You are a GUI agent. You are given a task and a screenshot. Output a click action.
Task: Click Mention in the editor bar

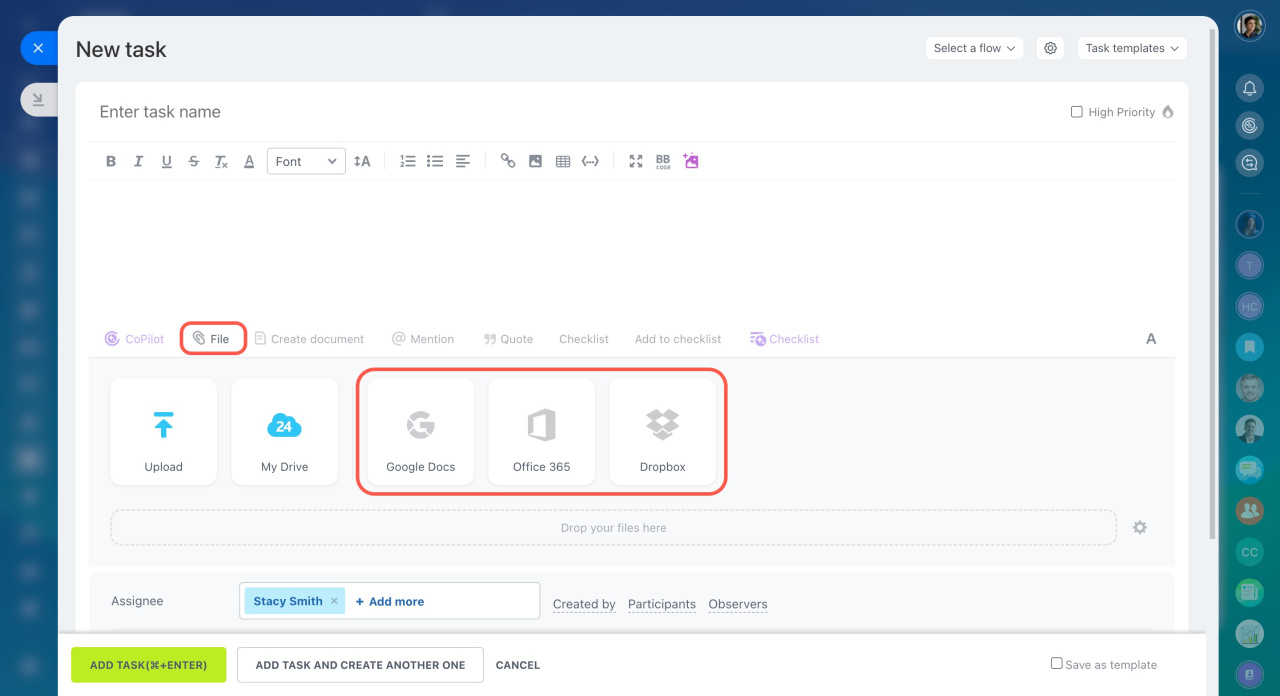(x=422, y=339)
